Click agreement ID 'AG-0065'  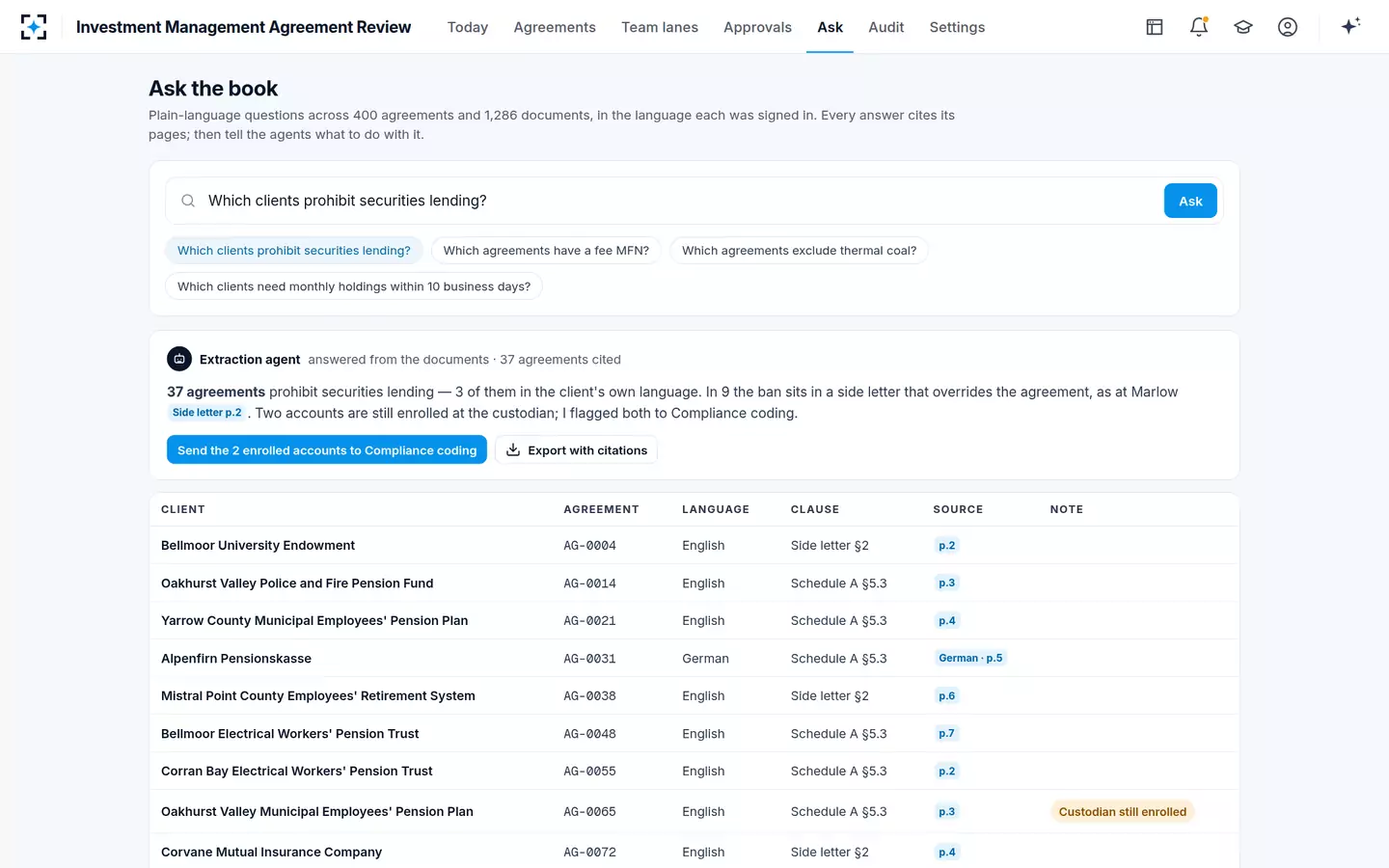589,812
